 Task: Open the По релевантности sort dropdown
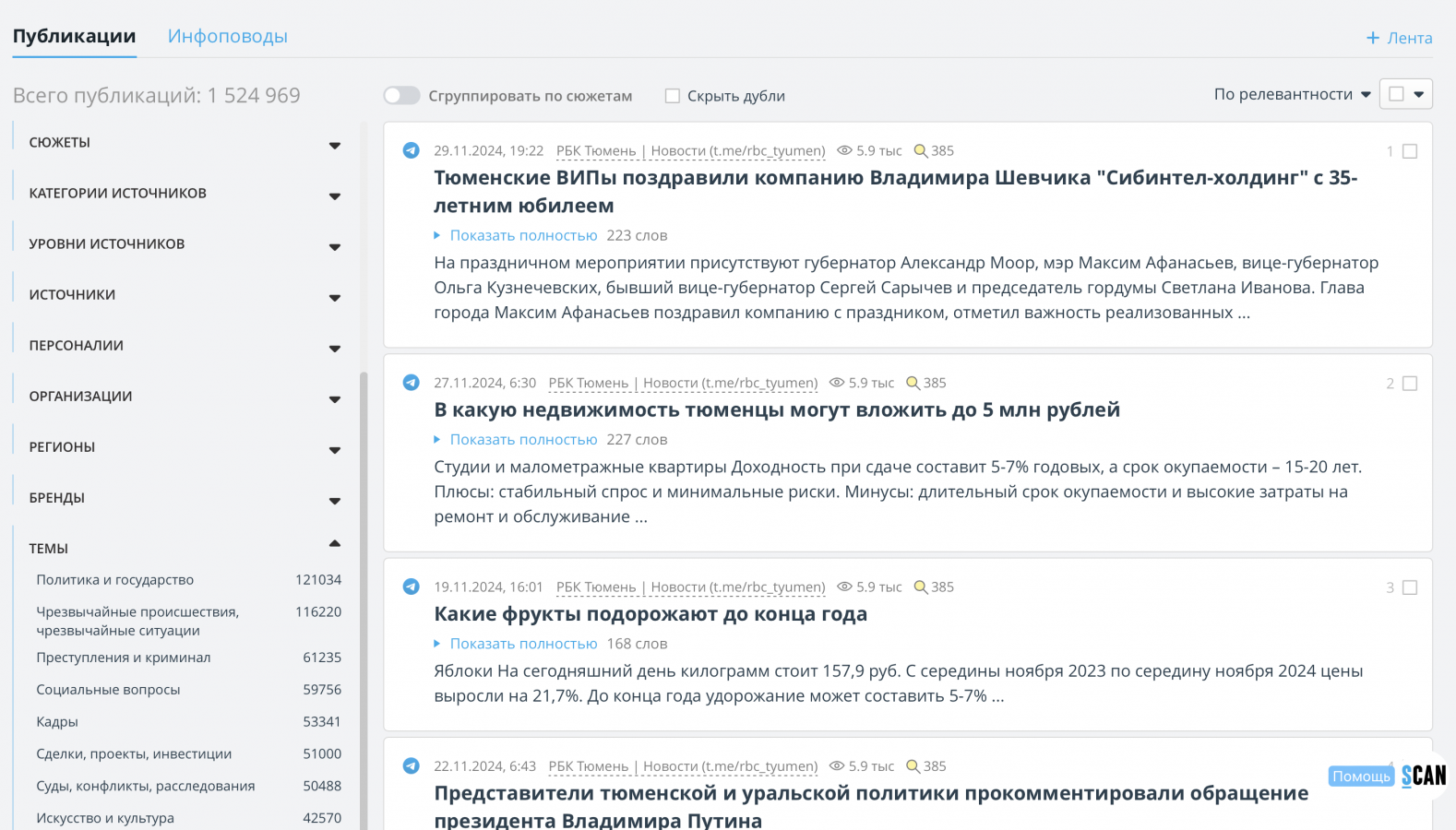pyautogui.click(x=1292, y=94)
